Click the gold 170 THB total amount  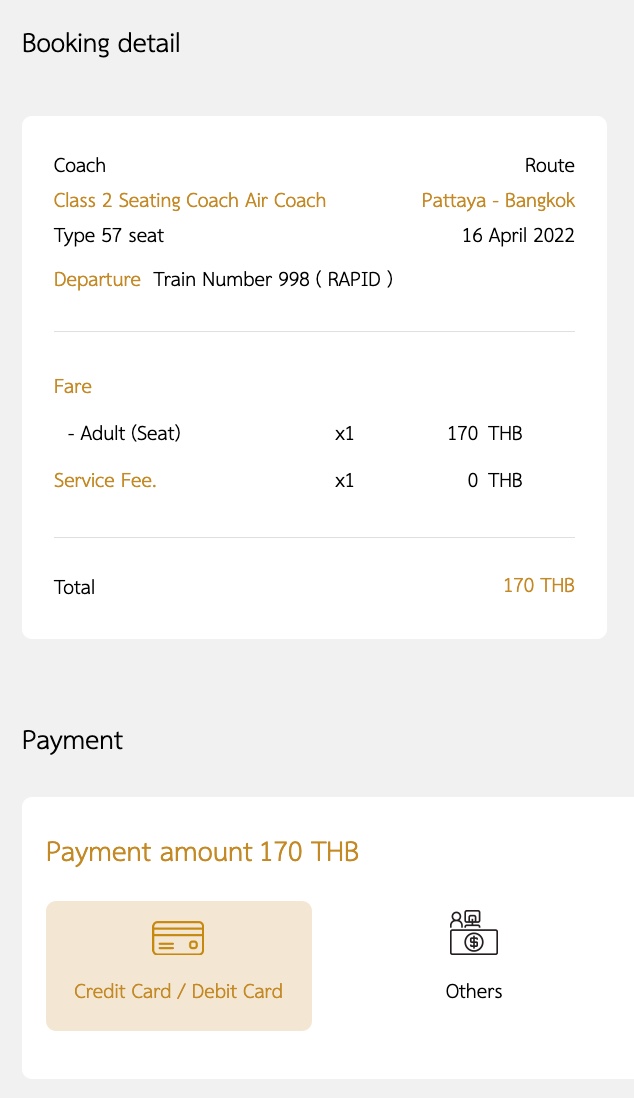(538, 585)
